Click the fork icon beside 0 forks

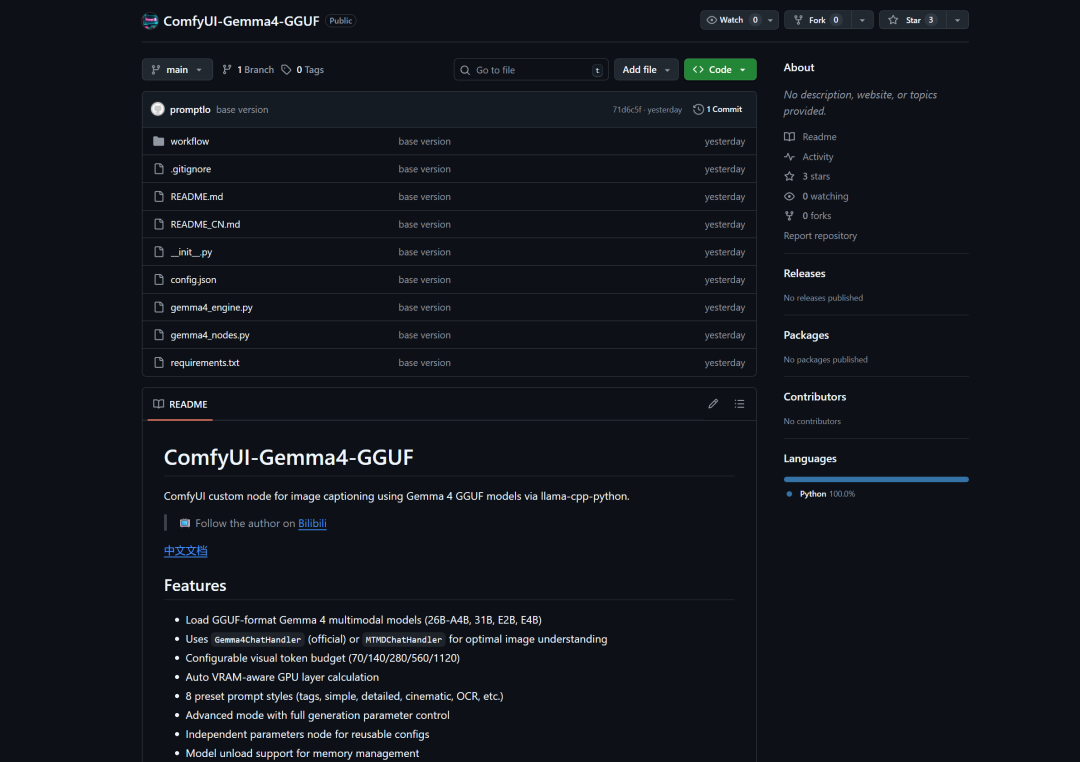click(x=789, y=216)
